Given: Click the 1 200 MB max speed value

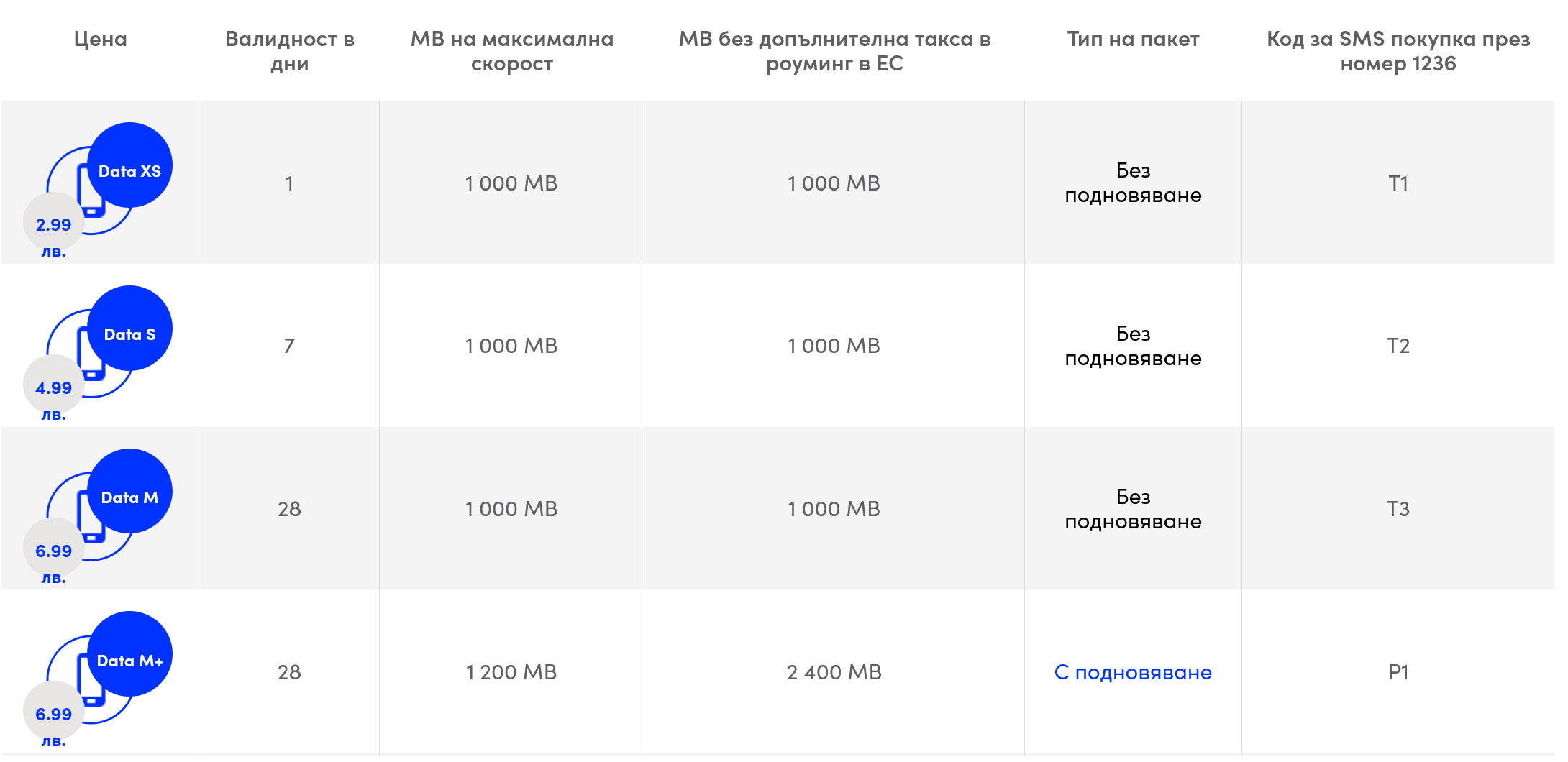Looking at the screenshot, I should pyautogui.click(x=511, y=673).
